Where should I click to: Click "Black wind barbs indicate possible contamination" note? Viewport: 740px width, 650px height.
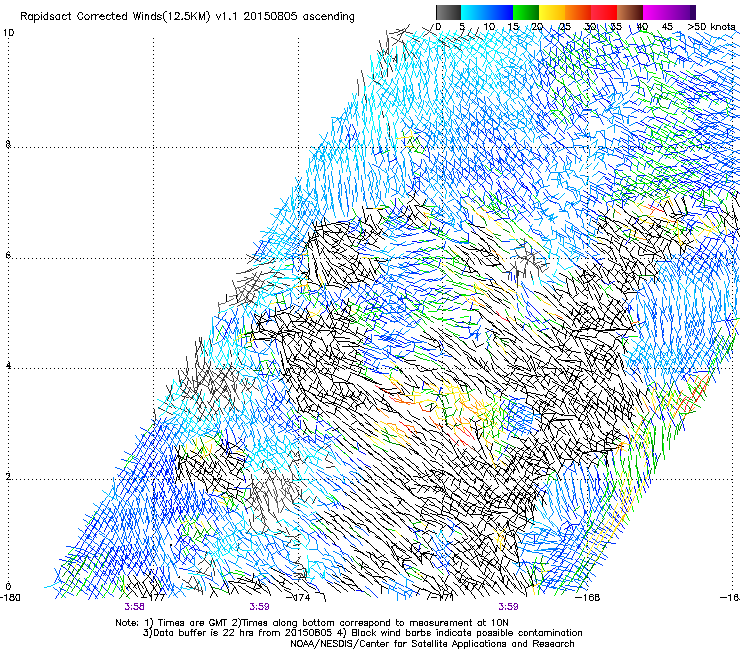(467, 633)
